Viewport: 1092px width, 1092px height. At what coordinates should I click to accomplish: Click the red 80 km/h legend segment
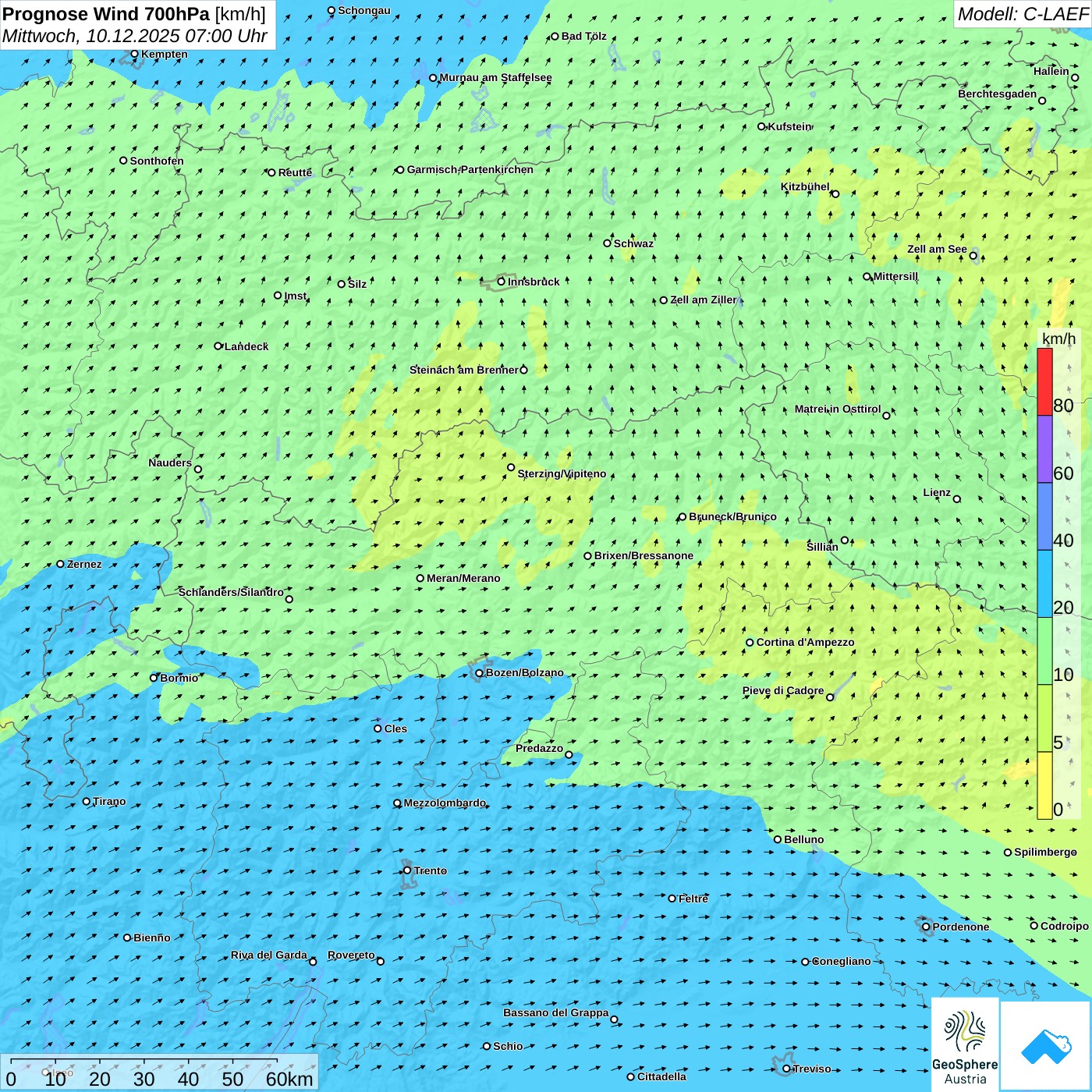[x=1044, y=381]
